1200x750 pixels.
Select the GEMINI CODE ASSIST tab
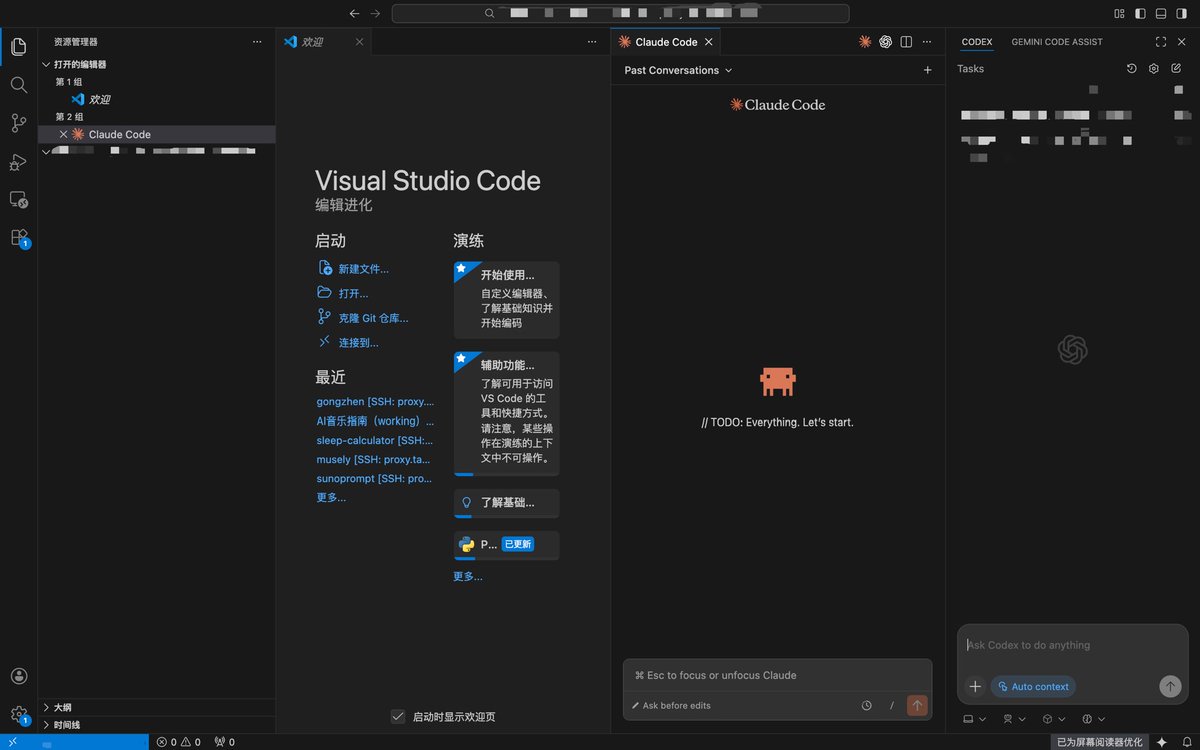1057,42
